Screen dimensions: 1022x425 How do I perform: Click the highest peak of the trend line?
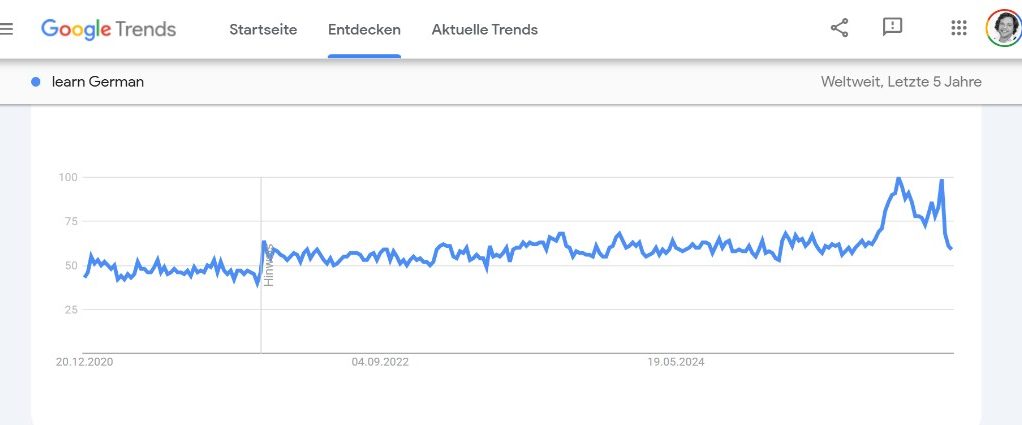point(898,179)
